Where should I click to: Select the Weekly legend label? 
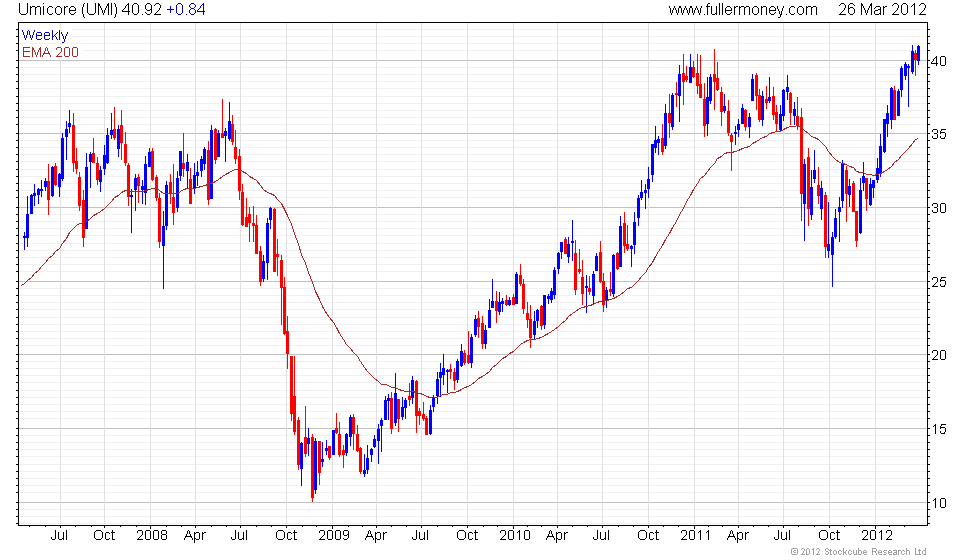(44, 36)
